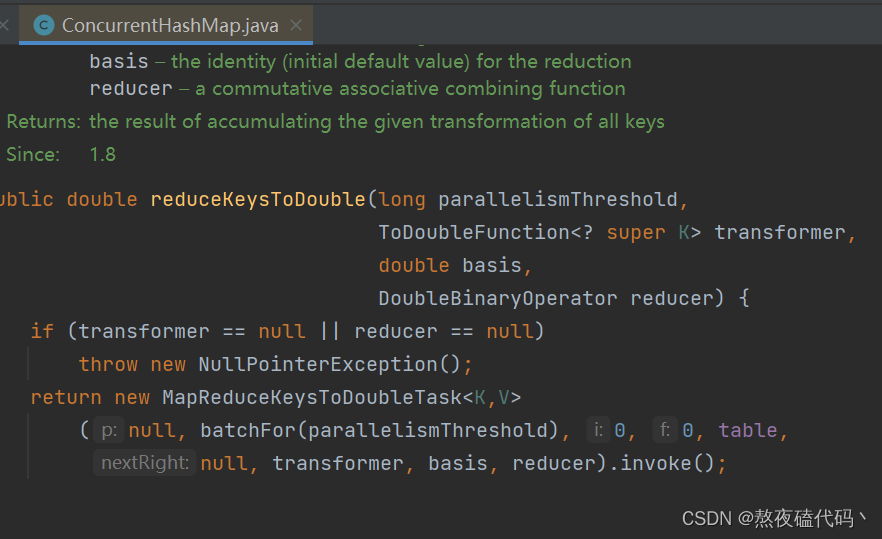Click the 'p:' parameter hint

click(109, 430)
